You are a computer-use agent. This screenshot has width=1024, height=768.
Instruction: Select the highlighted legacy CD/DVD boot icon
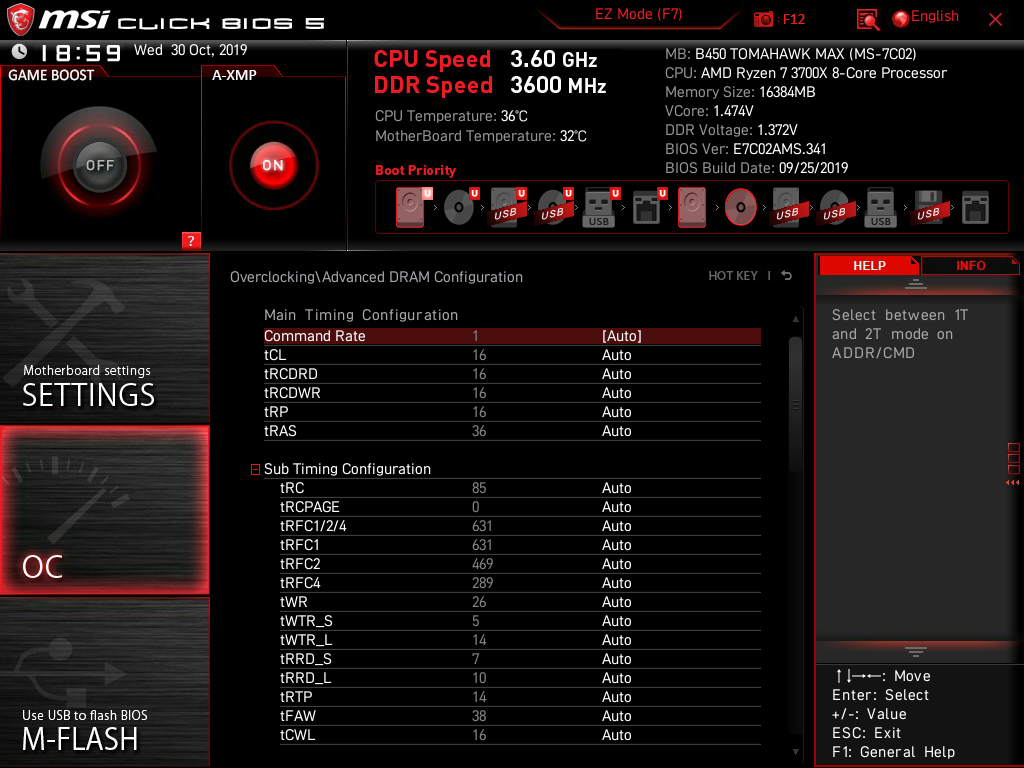[x=741, y=207]
